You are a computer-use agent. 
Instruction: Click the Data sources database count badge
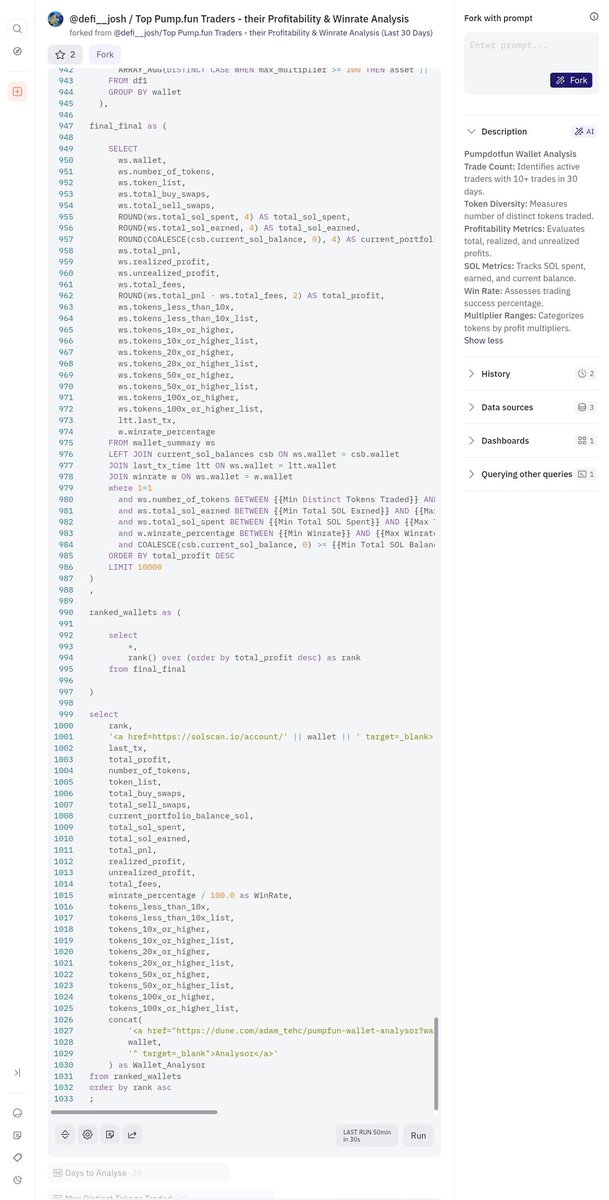click(587, 407)
